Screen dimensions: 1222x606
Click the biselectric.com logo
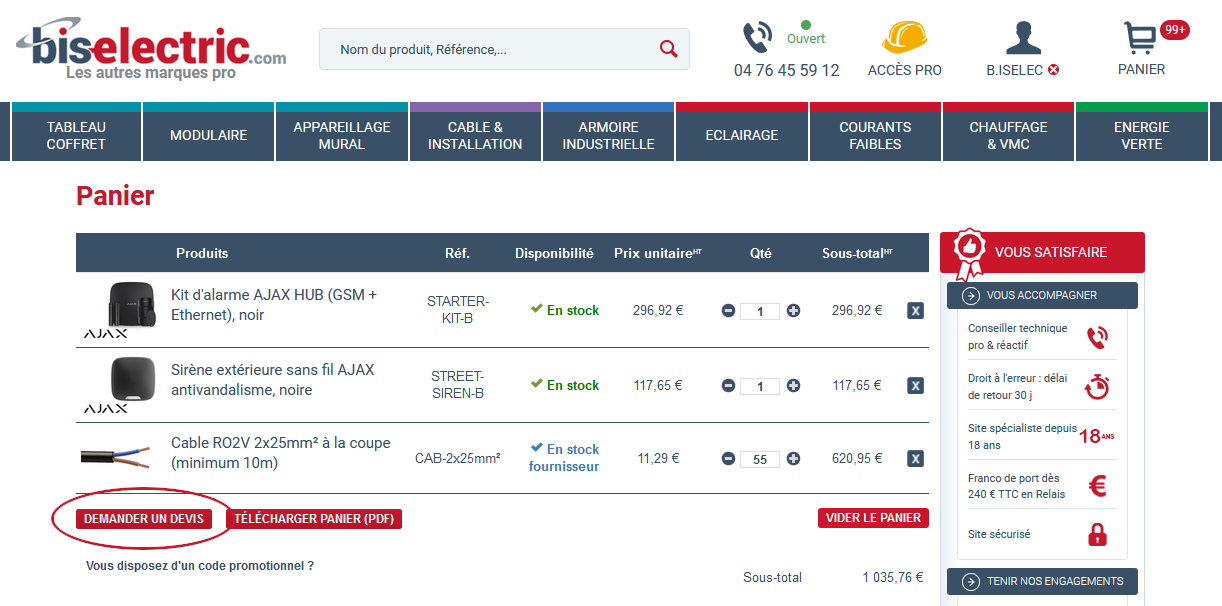[151, 50]
